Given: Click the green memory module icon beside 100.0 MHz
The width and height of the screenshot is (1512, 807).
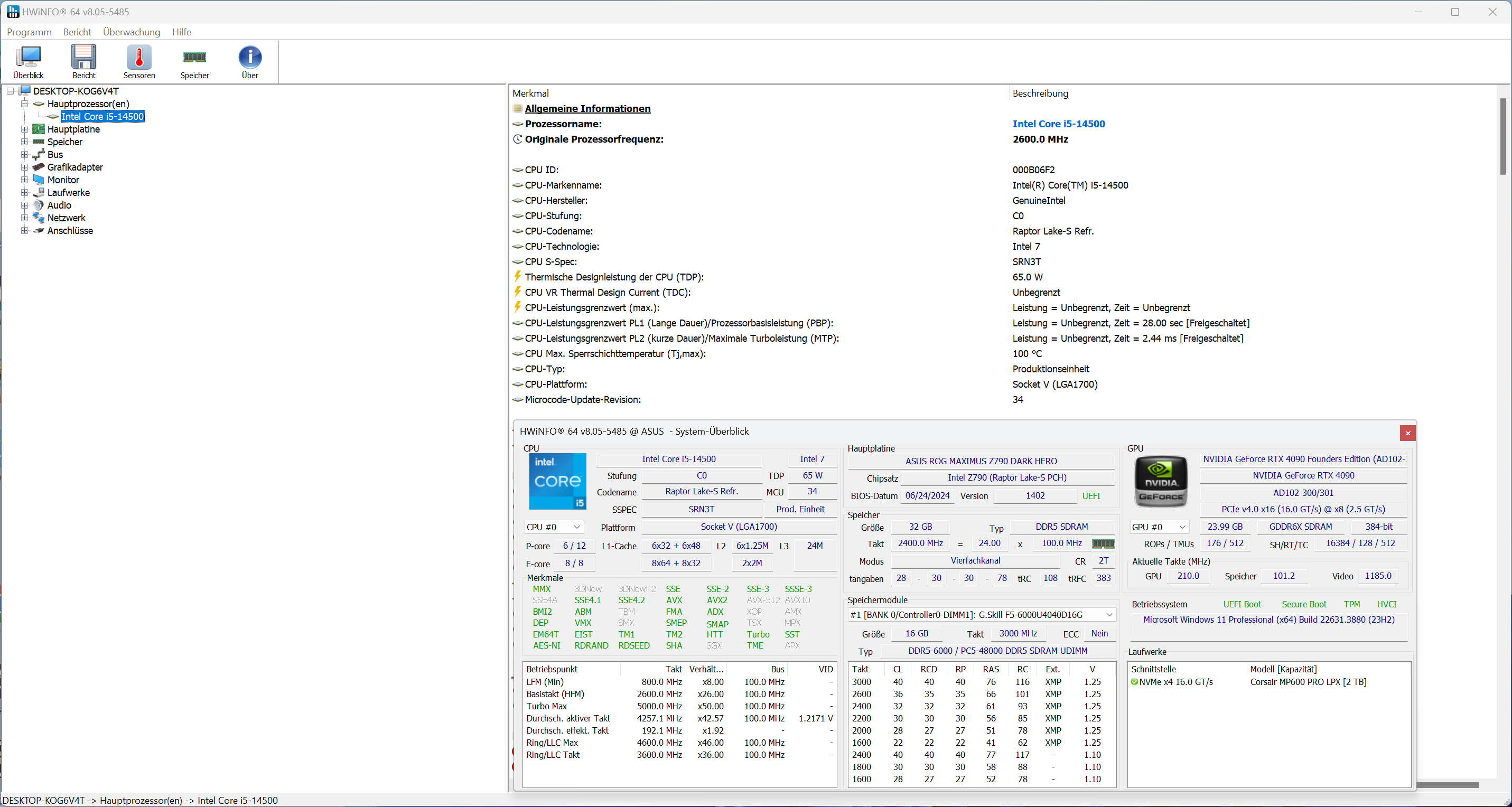Looking at the screenshot, I should [1103, 543].
